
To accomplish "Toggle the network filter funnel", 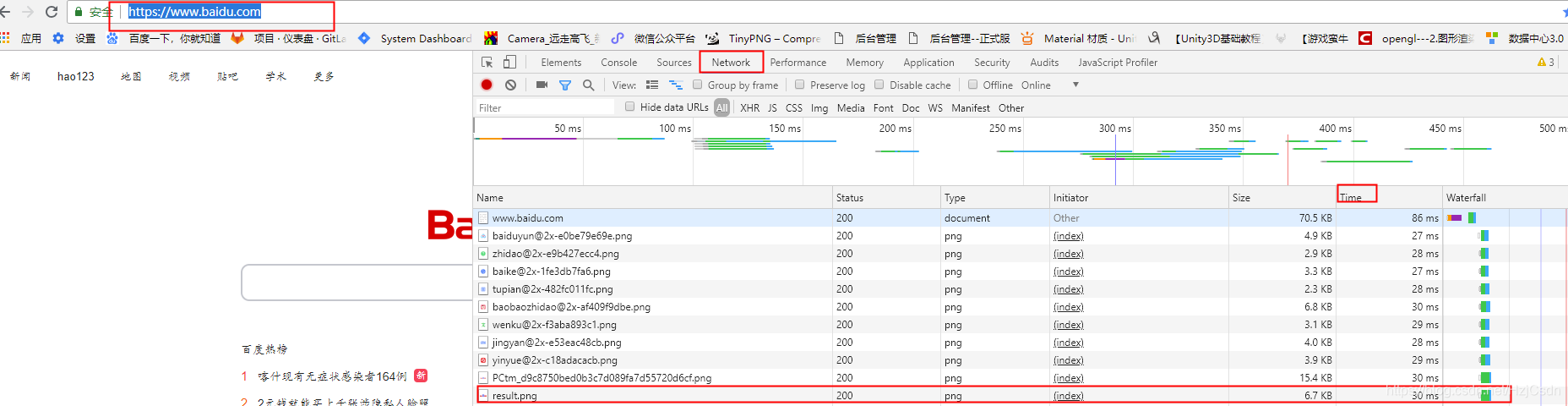I will (x=565, y=85).
